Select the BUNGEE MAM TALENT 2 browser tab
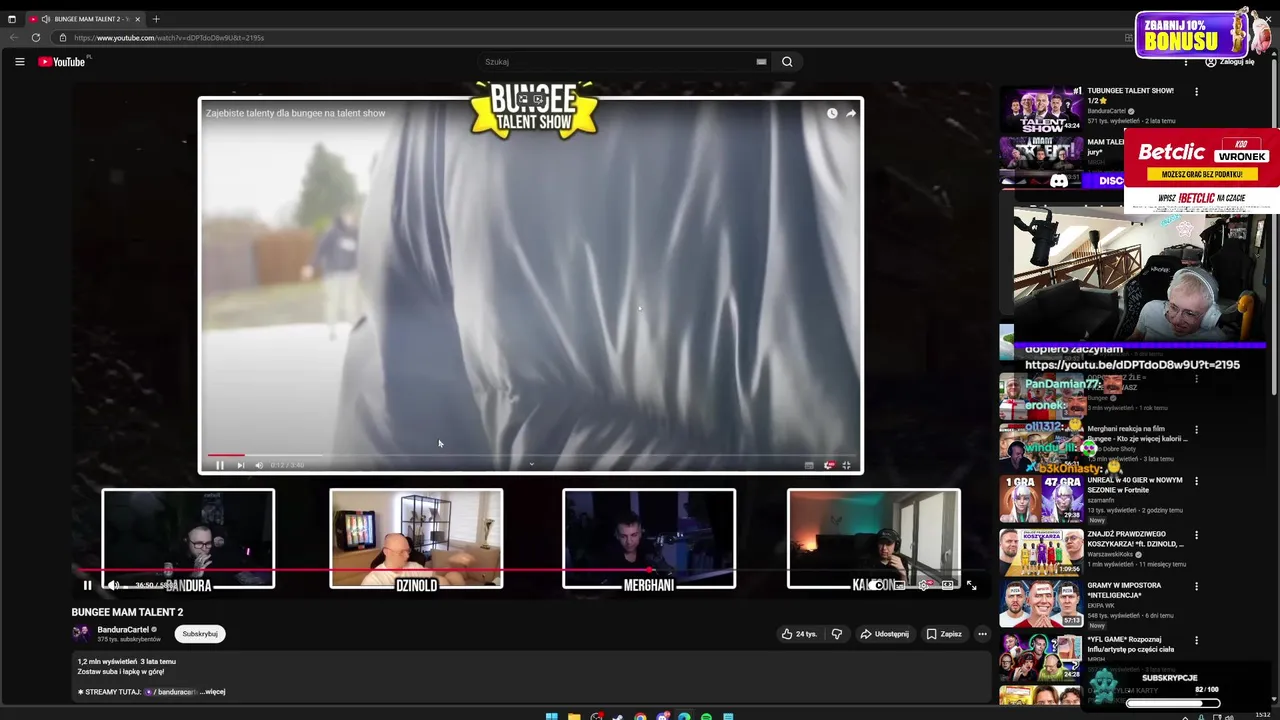This screenshot has width=1280, height=720. coord(85,19)
